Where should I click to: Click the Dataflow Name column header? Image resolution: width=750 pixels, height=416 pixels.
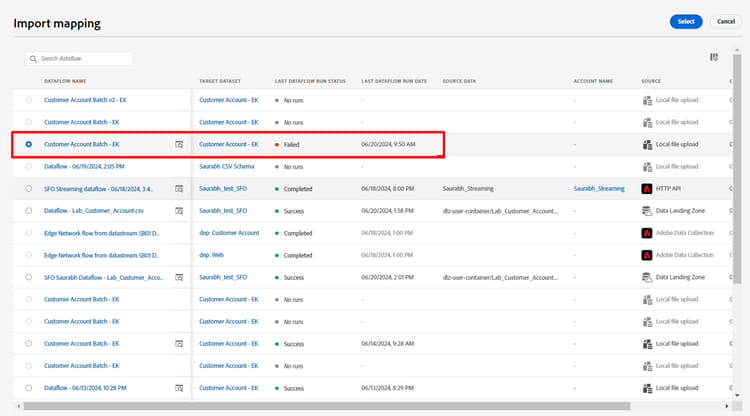[65, 81]
